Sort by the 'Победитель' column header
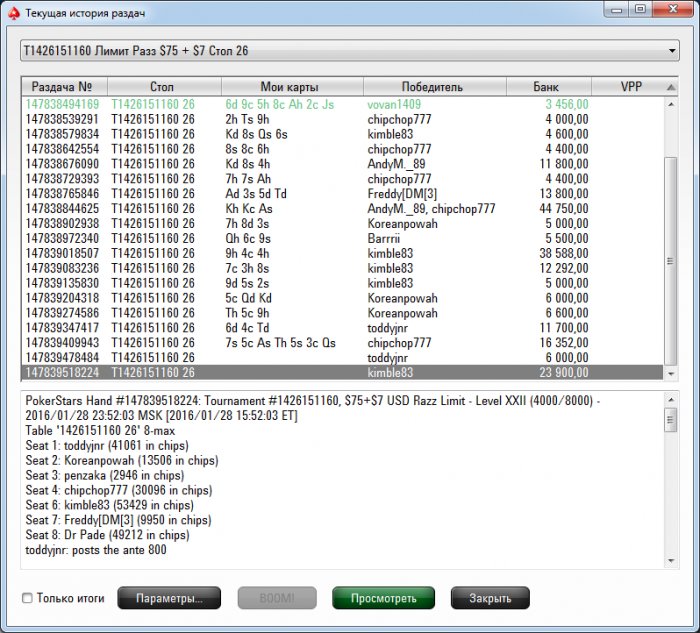 [435, 87]
